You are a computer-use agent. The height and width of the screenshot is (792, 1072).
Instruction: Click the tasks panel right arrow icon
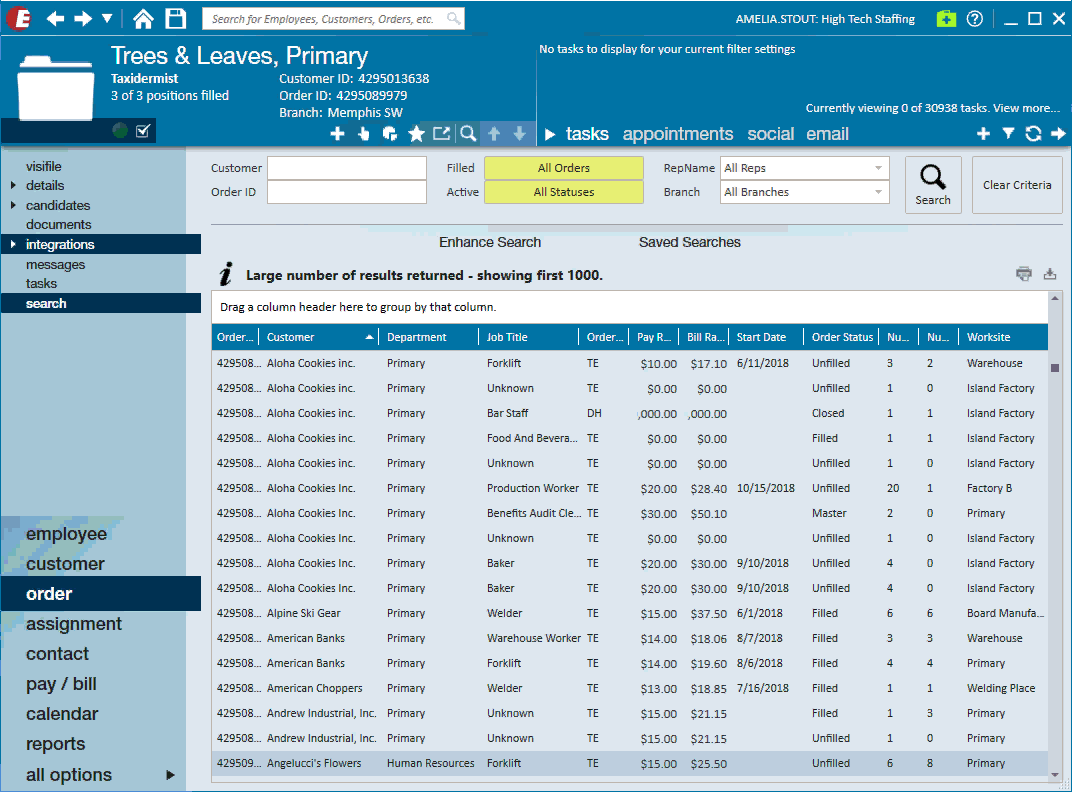pos(1058,134)
